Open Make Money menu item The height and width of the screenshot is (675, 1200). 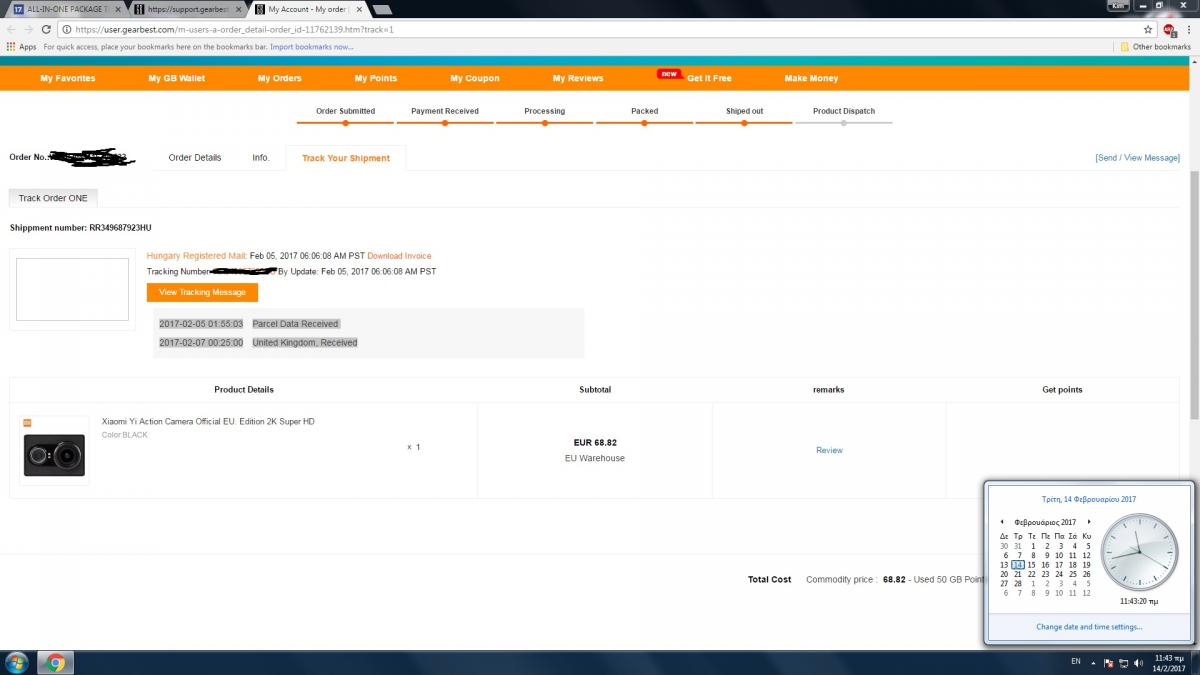(x=811, y=78)
